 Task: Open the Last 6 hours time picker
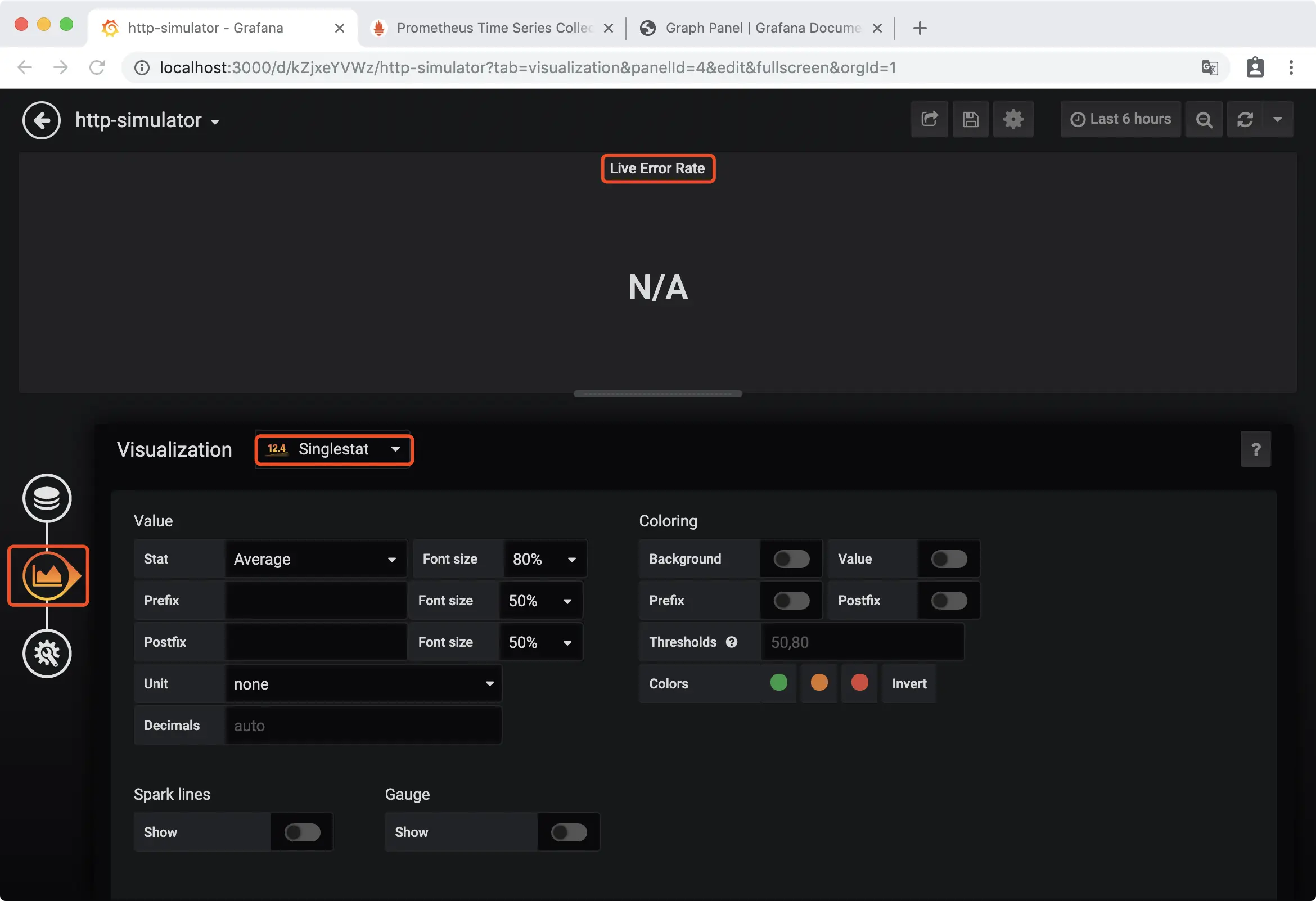(1121, 119)
